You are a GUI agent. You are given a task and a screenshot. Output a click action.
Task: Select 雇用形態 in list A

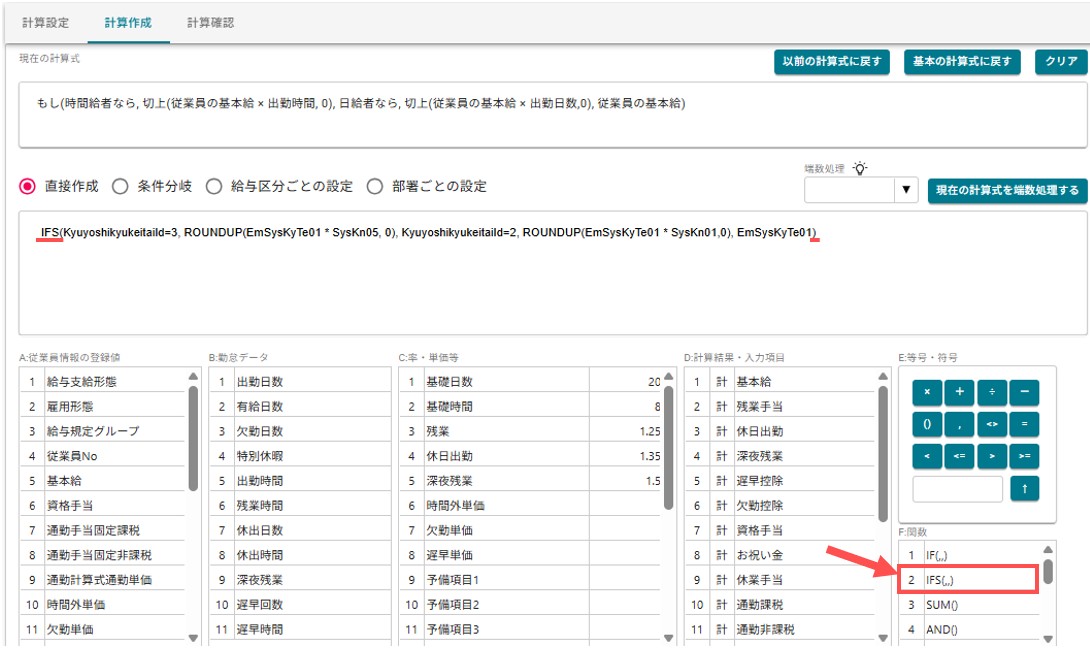pos(103,406)
